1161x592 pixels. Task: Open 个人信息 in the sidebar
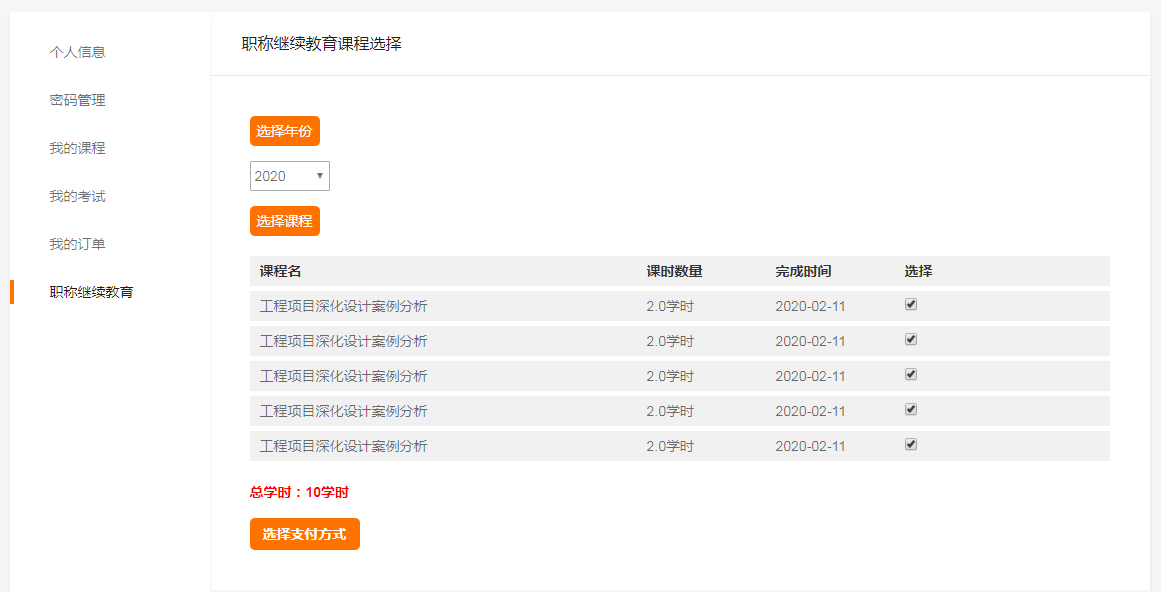coord(77,52)
